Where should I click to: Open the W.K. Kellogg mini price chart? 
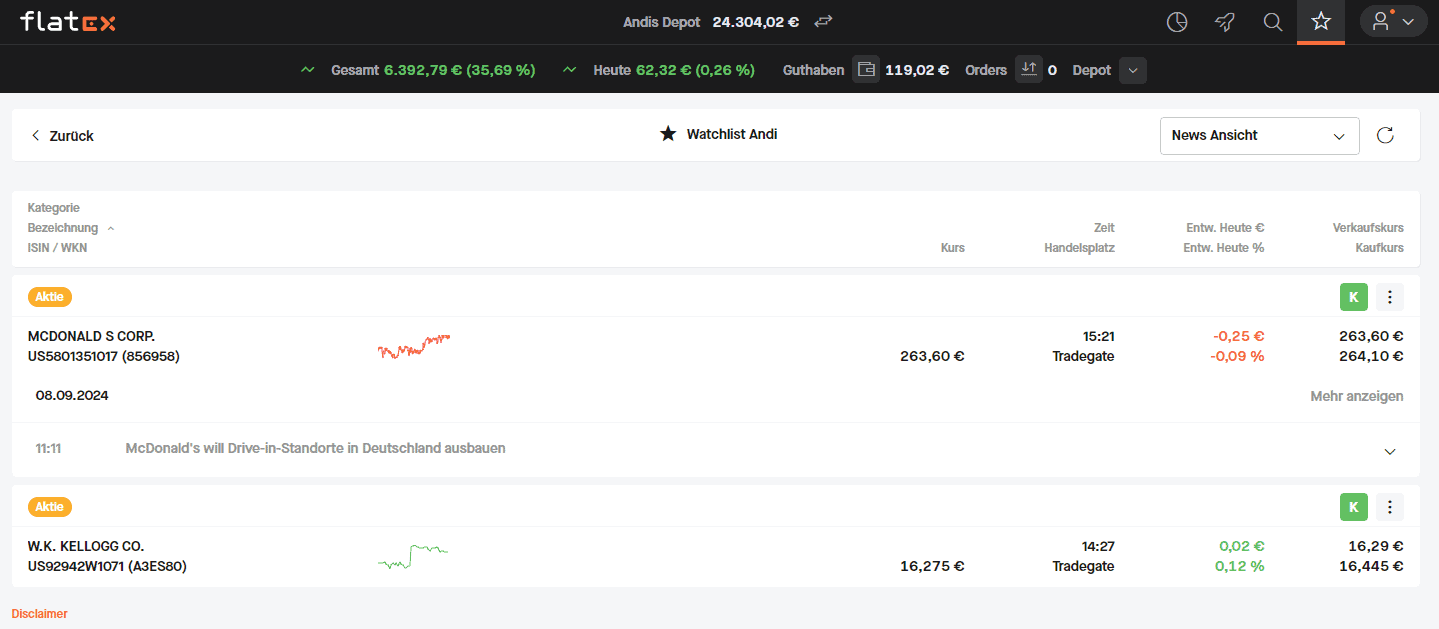pos(412,556)
